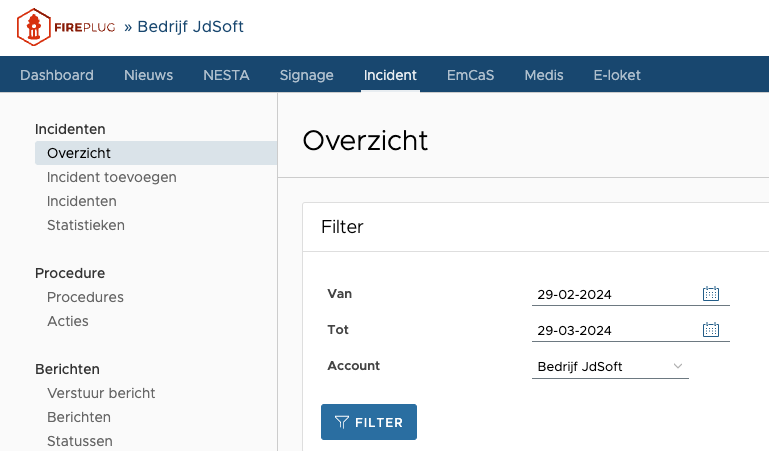Go to the NESTA tab
This screenshot has width=769, height=451.
(x=226, y=75)
